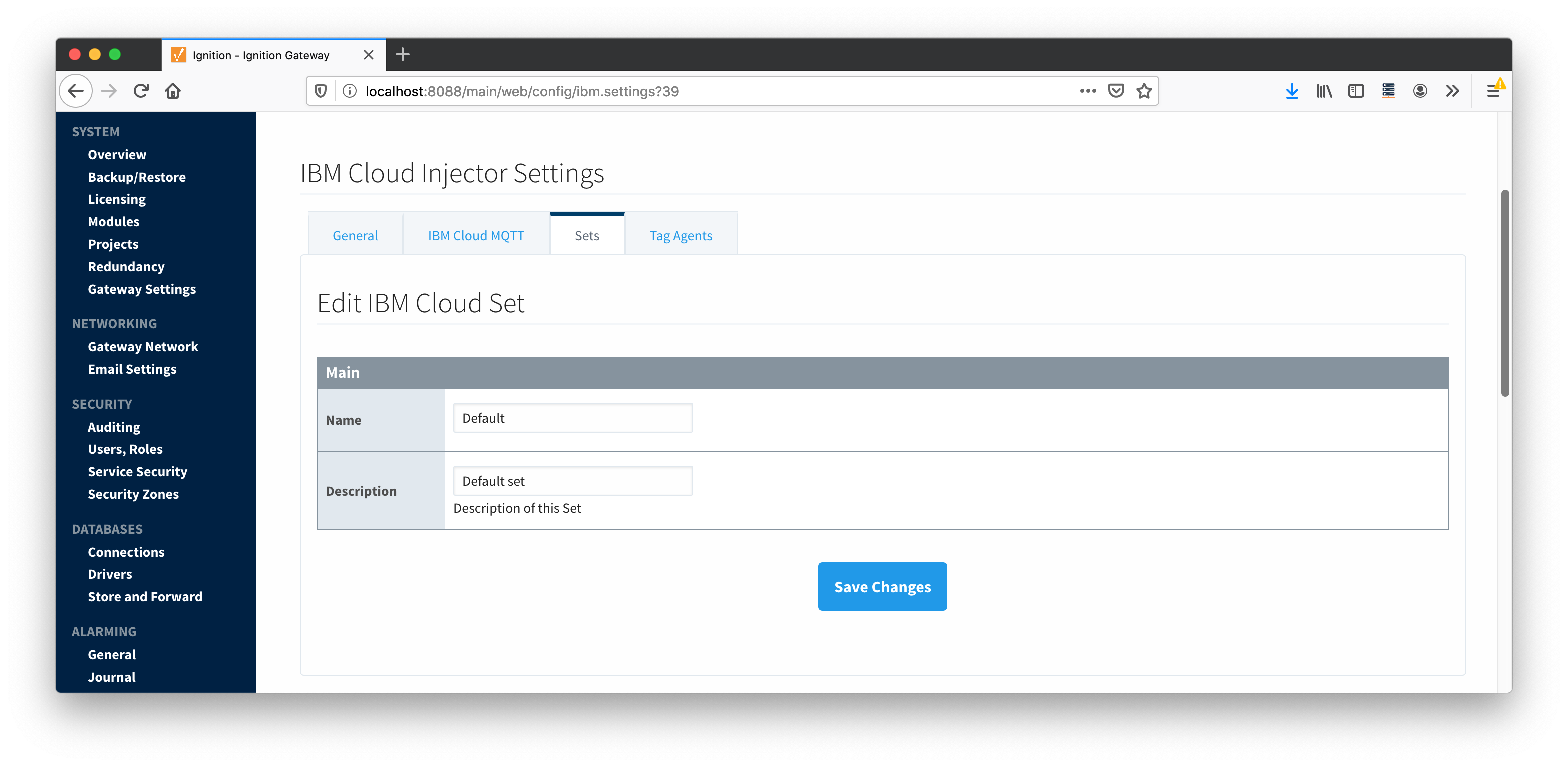Click the Save Changes button
The width and height of the screenshot is (1568, 767).
coord(882,586)
